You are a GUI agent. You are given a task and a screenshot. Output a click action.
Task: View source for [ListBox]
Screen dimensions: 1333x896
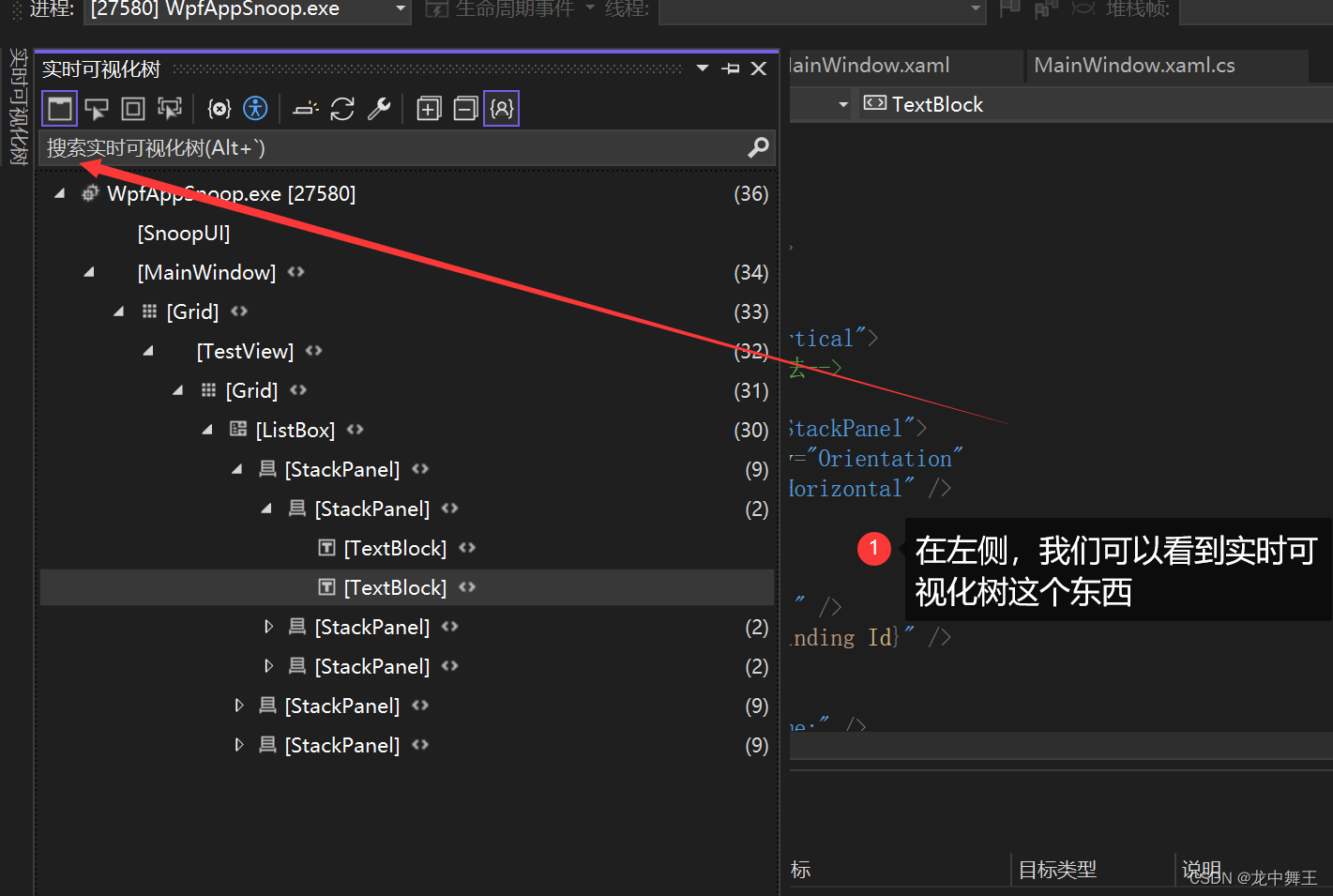355,430
